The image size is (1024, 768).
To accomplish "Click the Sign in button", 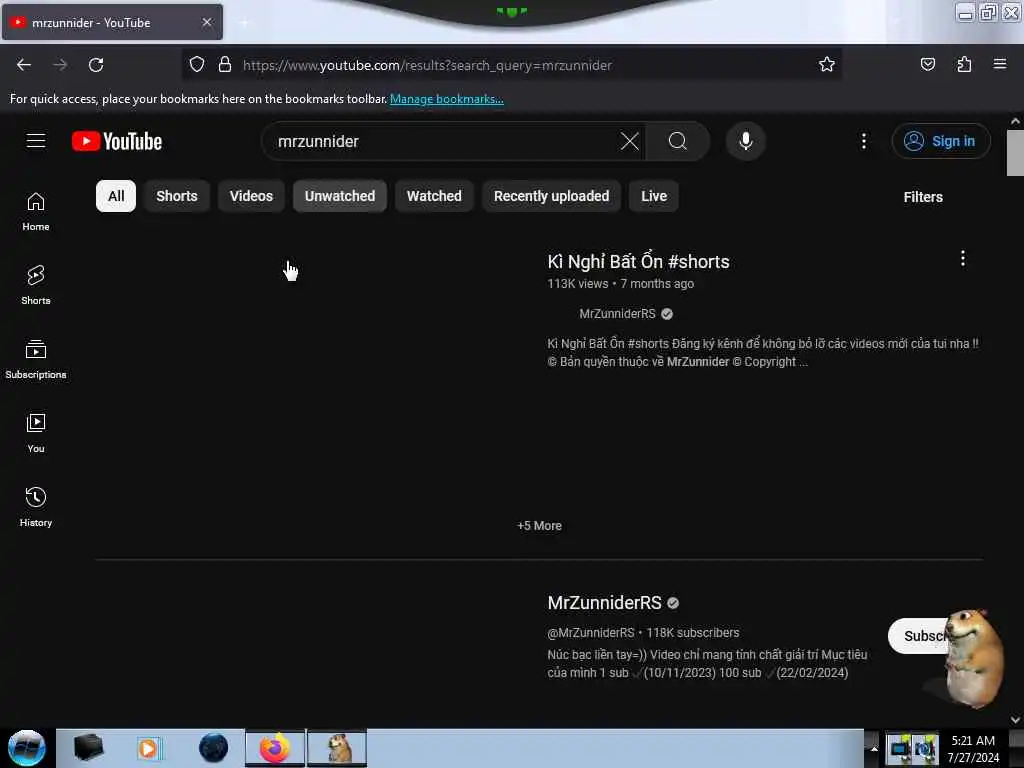I will [x=941, y=141].
